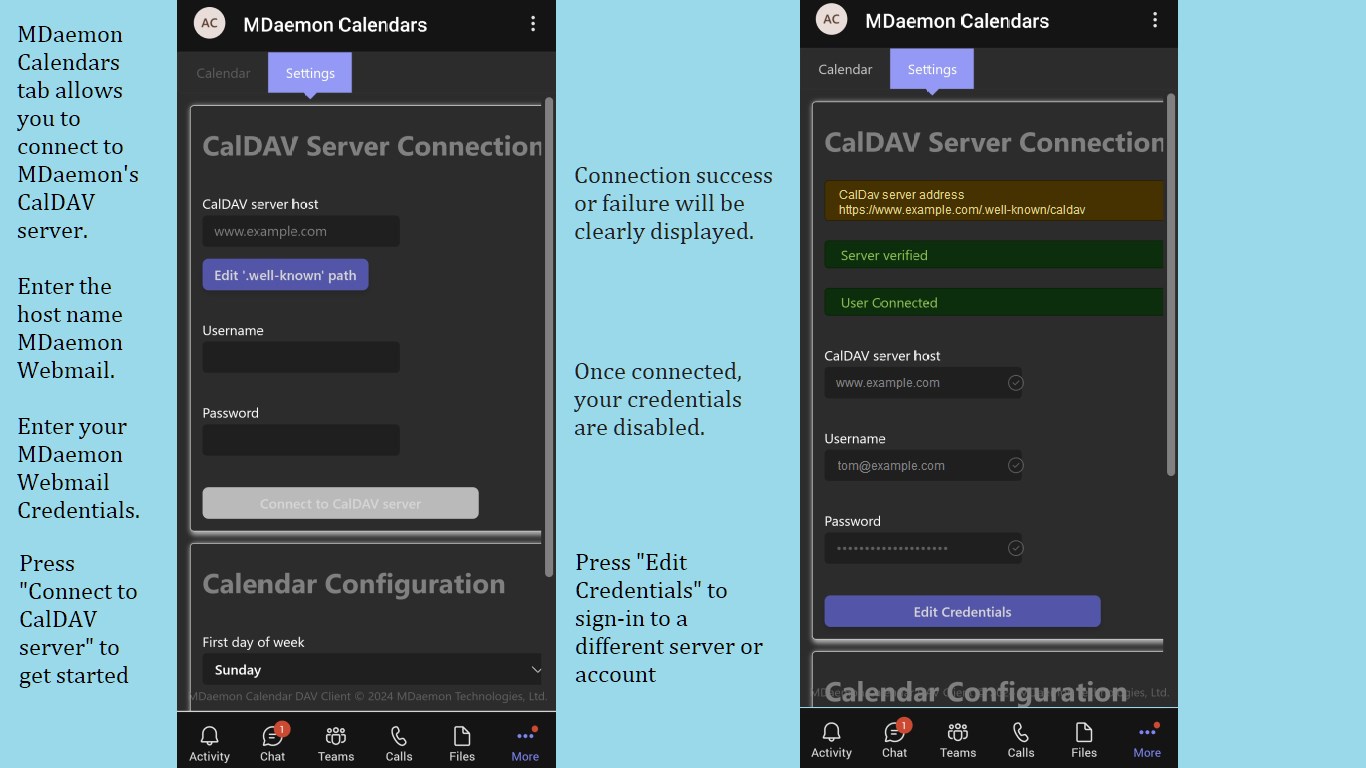
Task: Click the host field showing www.example.com in right phone
Action: [x=923, y=382]
